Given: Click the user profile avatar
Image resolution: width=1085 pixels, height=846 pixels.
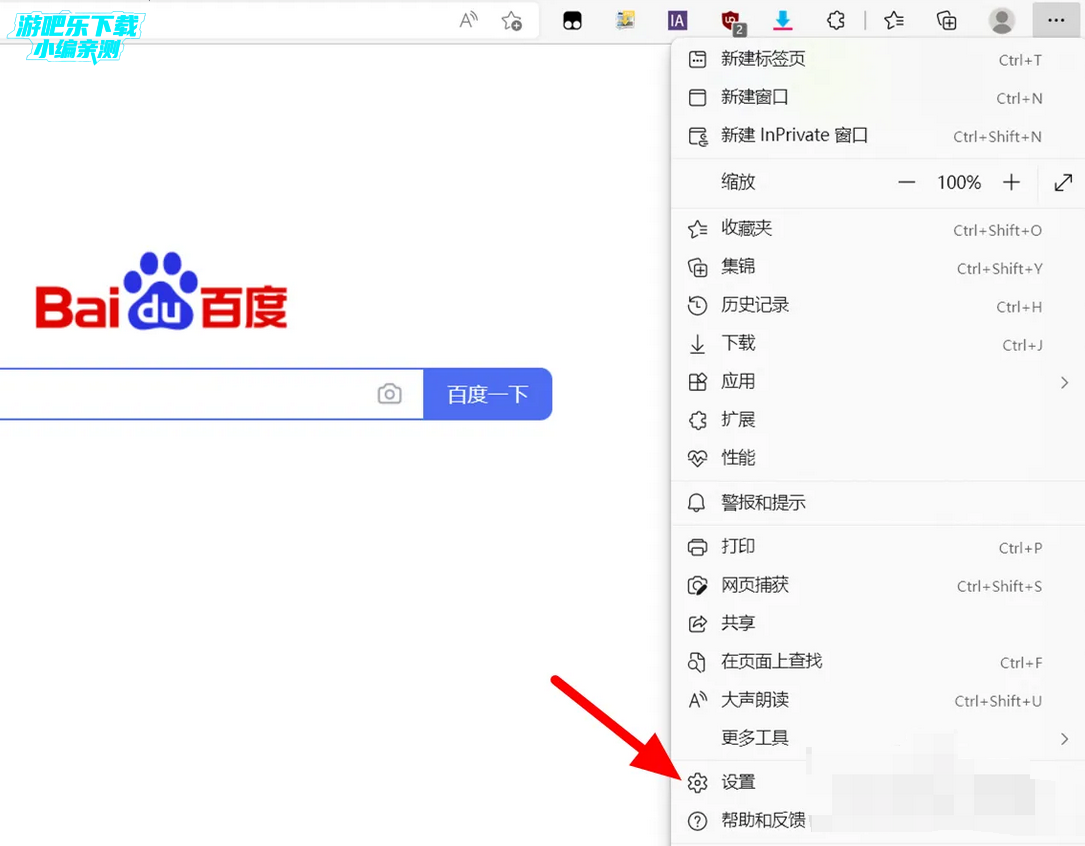Looking at the screenshot, I should point(1001,20).
